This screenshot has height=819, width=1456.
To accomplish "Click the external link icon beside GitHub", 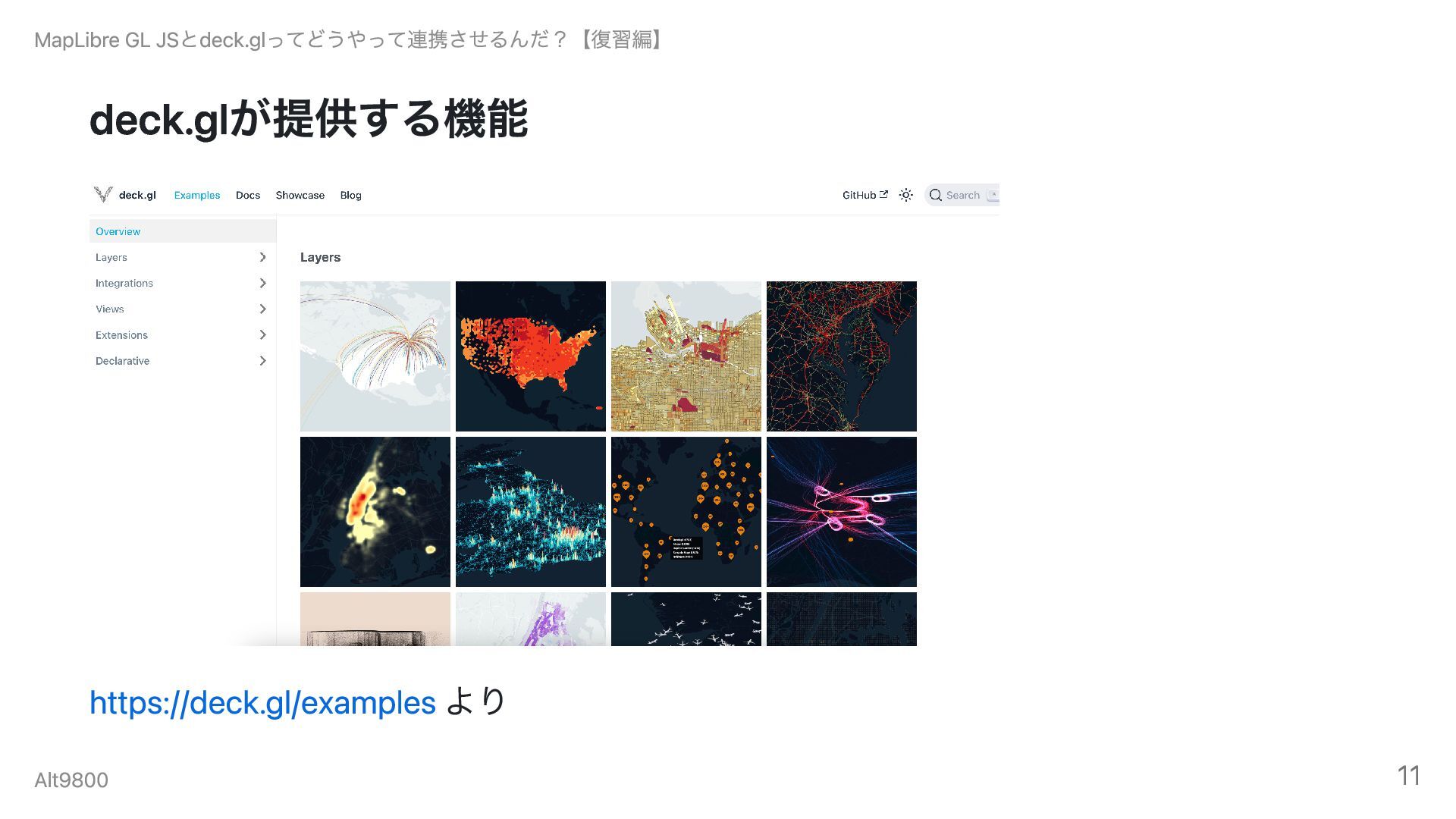I will coord(883,194).
